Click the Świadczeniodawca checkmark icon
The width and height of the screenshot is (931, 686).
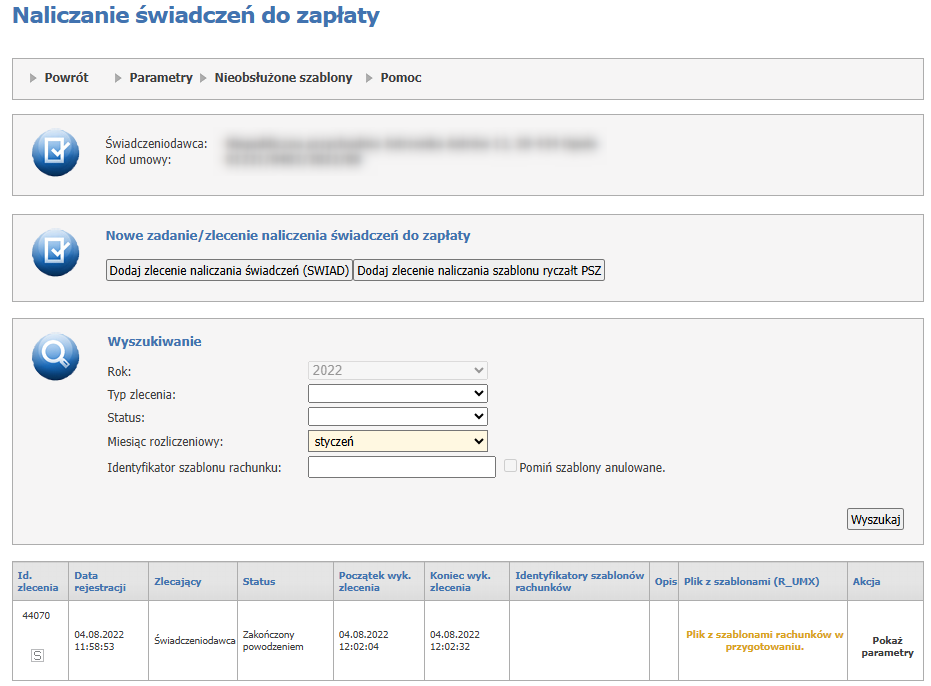56,153
